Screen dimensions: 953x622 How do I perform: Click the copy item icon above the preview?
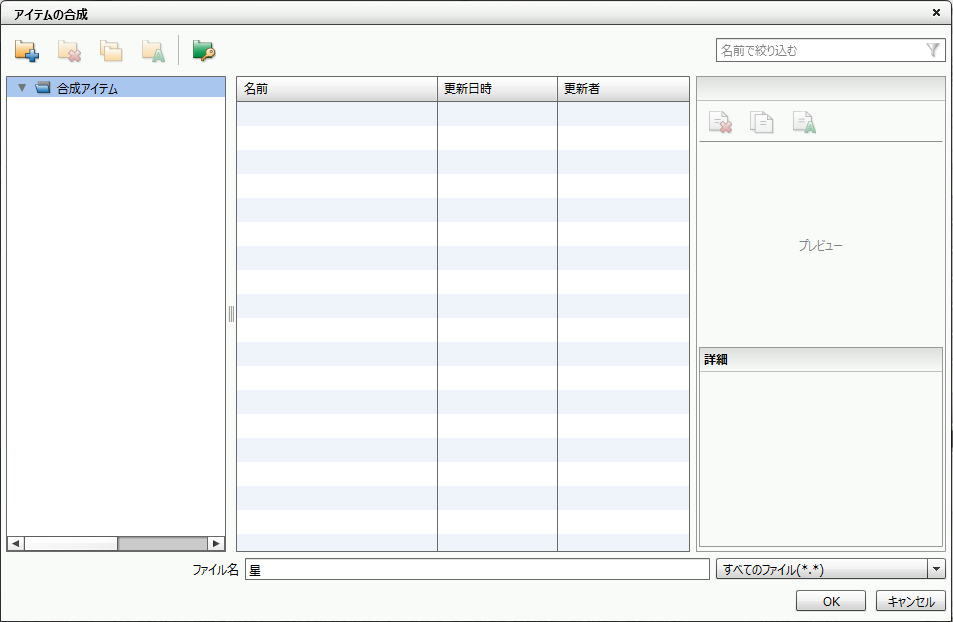click(762, 120)
